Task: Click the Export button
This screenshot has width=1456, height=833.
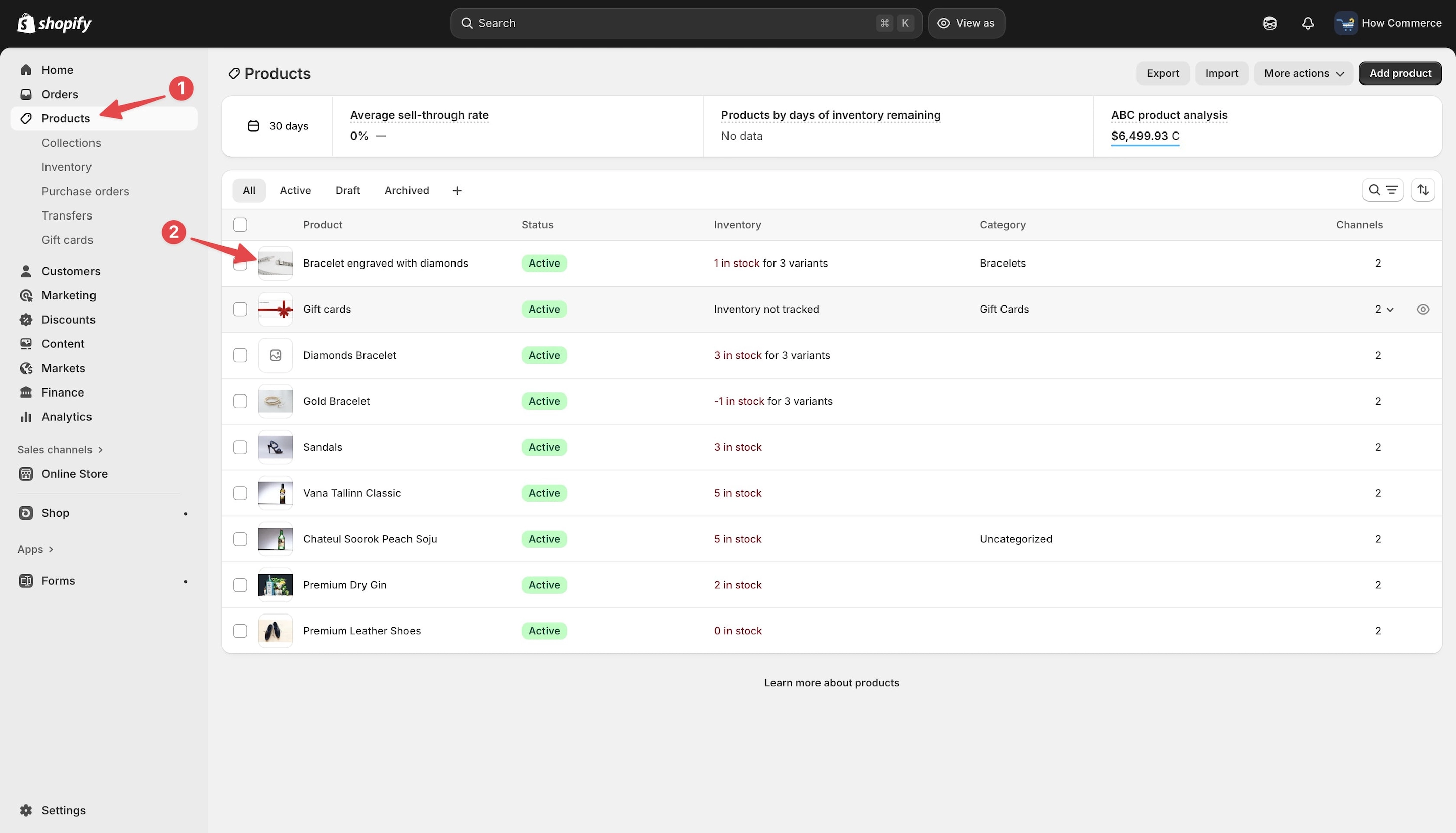Action: pos(1162,73)
